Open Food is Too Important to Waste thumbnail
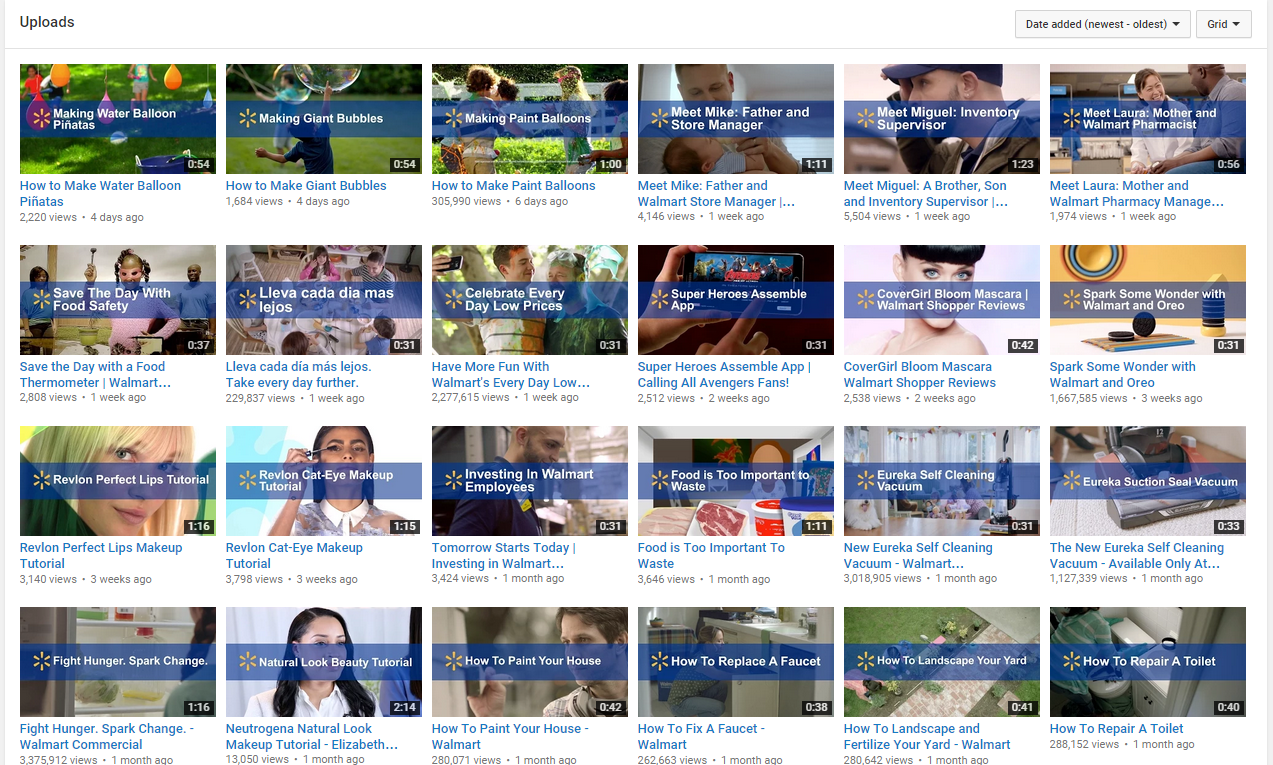This screenshot has height=765, width=1273. (x=736, y=481)
